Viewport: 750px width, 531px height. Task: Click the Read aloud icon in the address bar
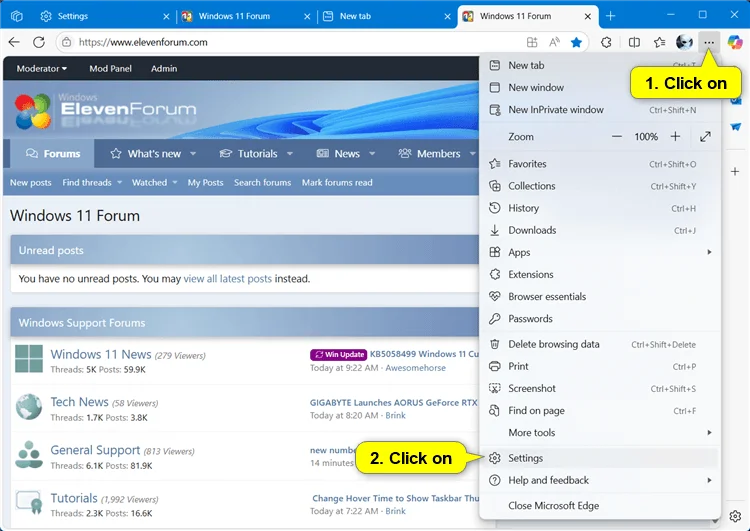(x=554, y=42)
